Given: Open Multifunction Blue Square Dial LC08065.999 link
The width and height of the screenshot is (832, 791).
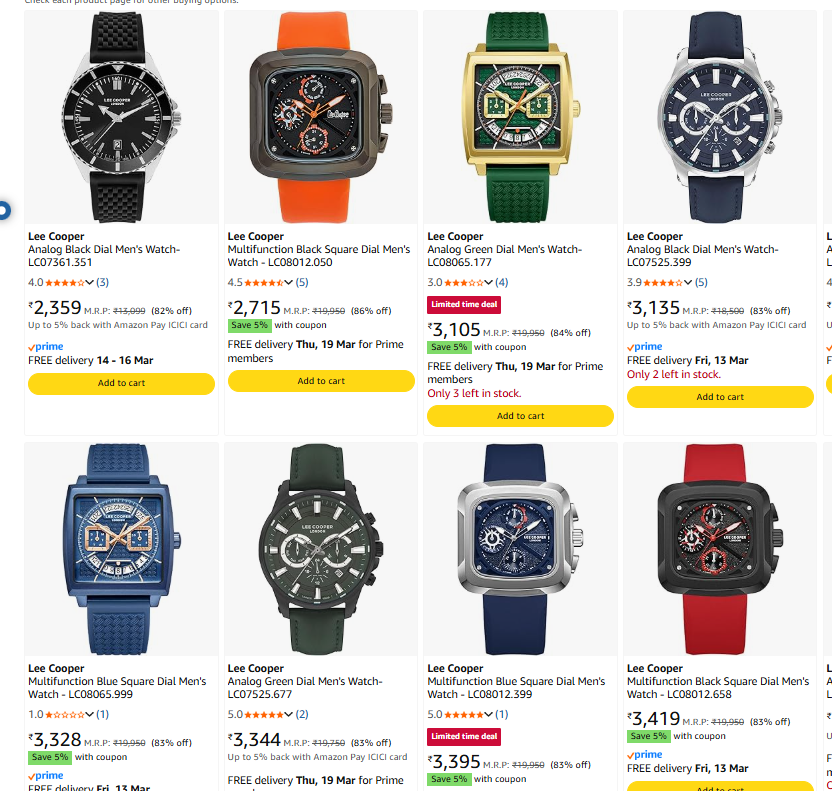Looking at the screenshot, I should (x=117, y=688).
